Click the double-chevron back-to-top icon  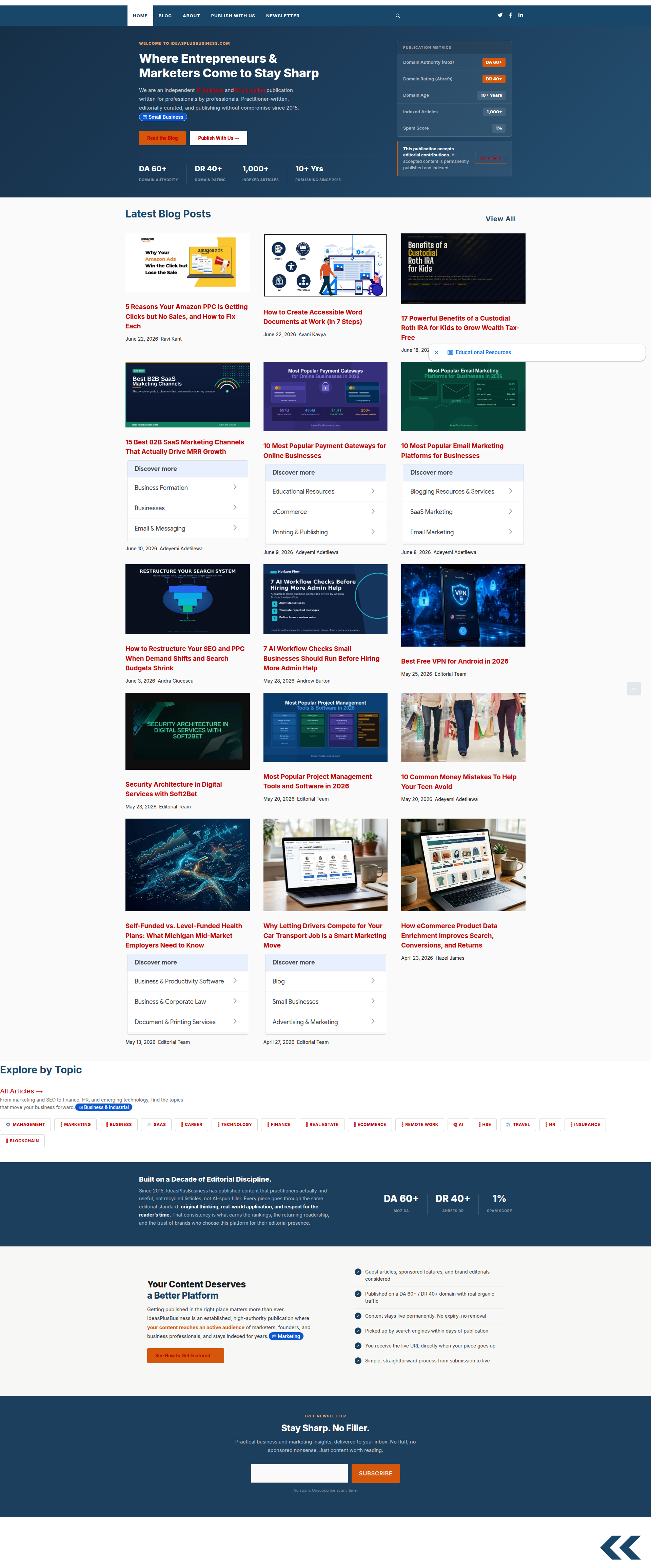pyautogui.click(x=620, y=1547)
